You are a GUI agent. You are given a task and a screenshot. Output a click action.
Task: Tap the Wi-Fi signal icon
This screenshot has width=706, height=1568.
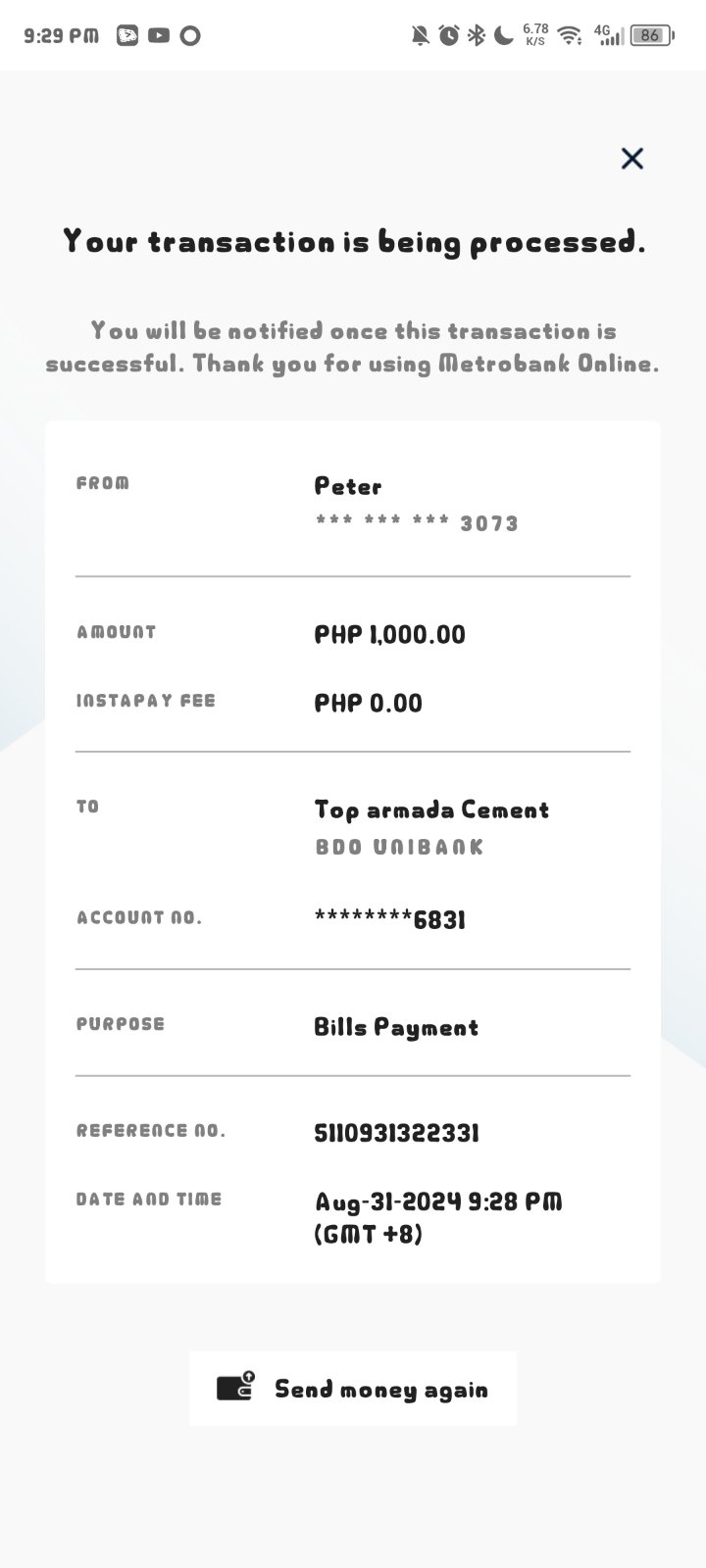tap(569, 35)
